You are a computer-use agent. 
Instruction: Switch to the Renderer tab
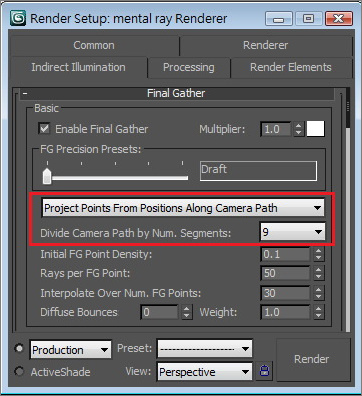point(265,45)
